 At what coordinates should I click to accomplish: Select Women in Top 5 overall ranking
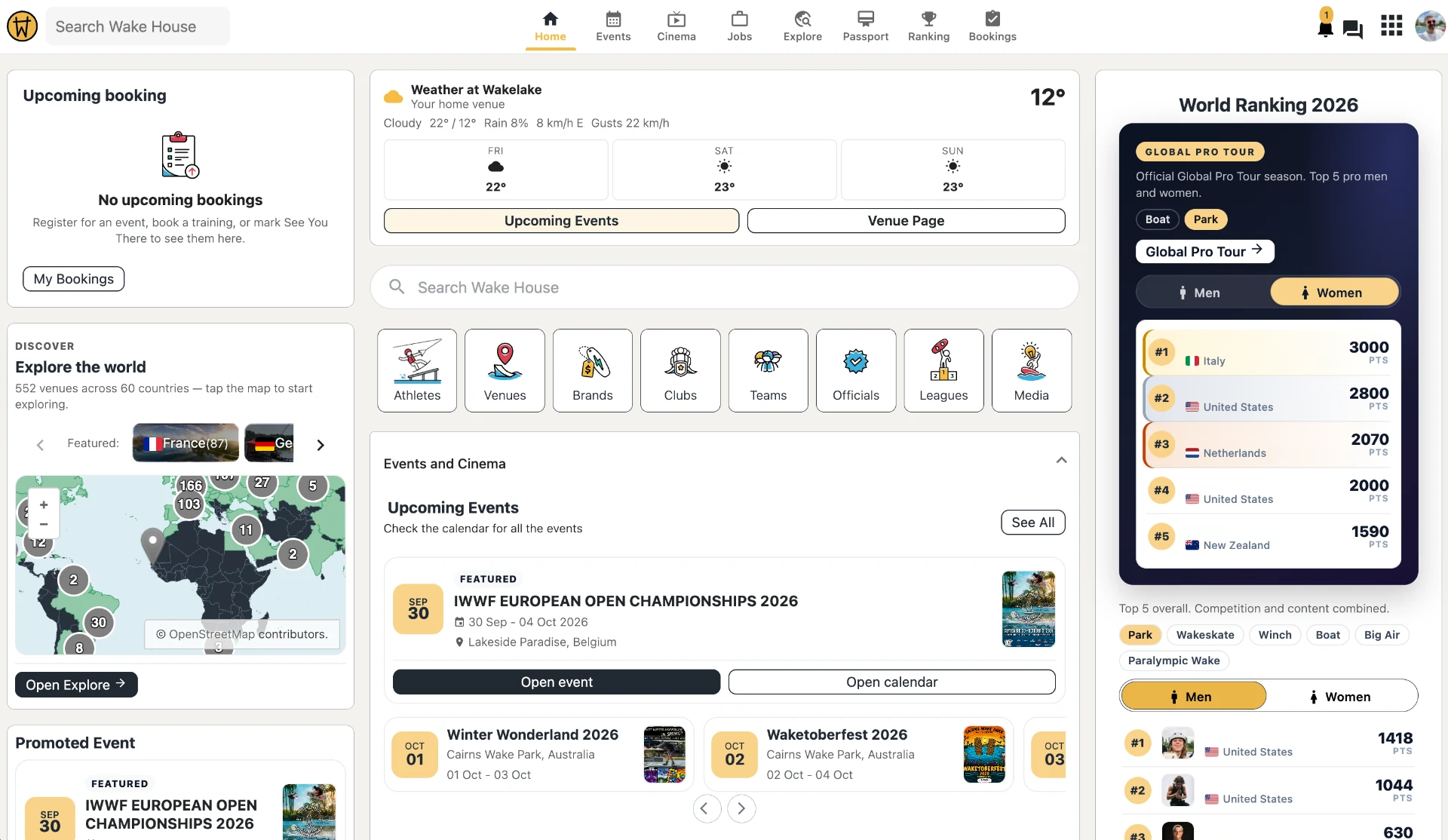pyautogui.click(x=1342, y=696)
